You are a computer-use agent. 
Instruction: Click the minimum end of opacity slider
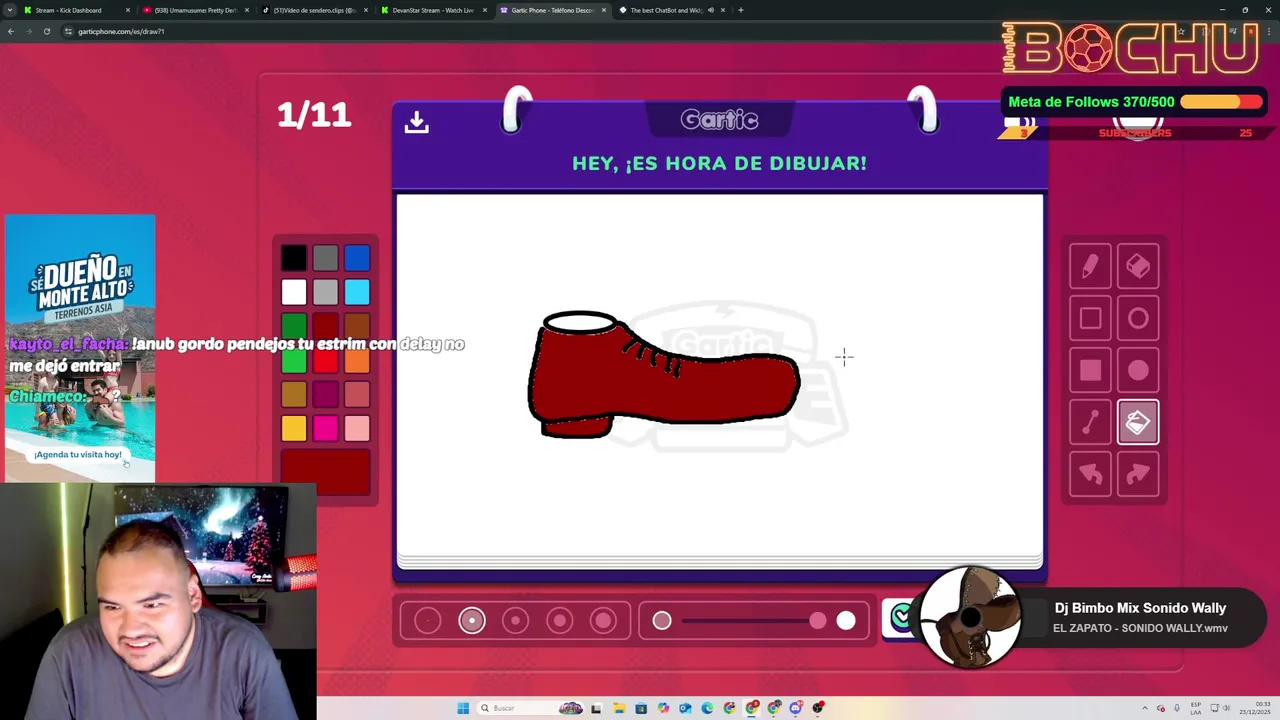[662, 621]
